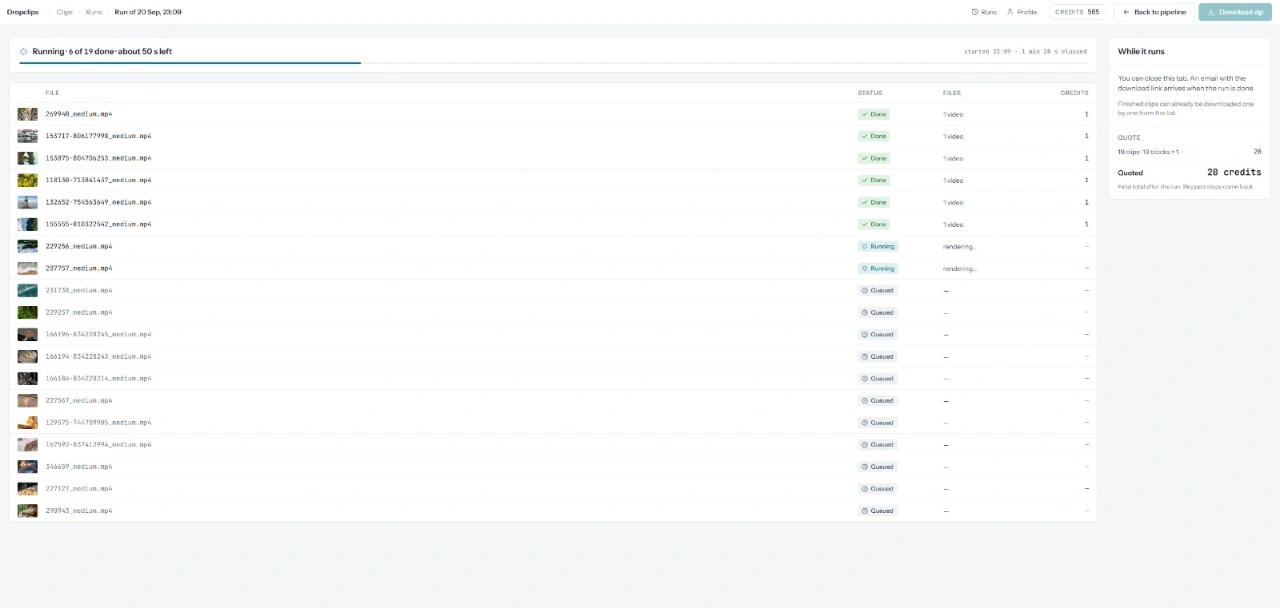Click Queued badge for 166186-834228214_medium.mp4
The image size is (1280, 608).
coord(878,378)
